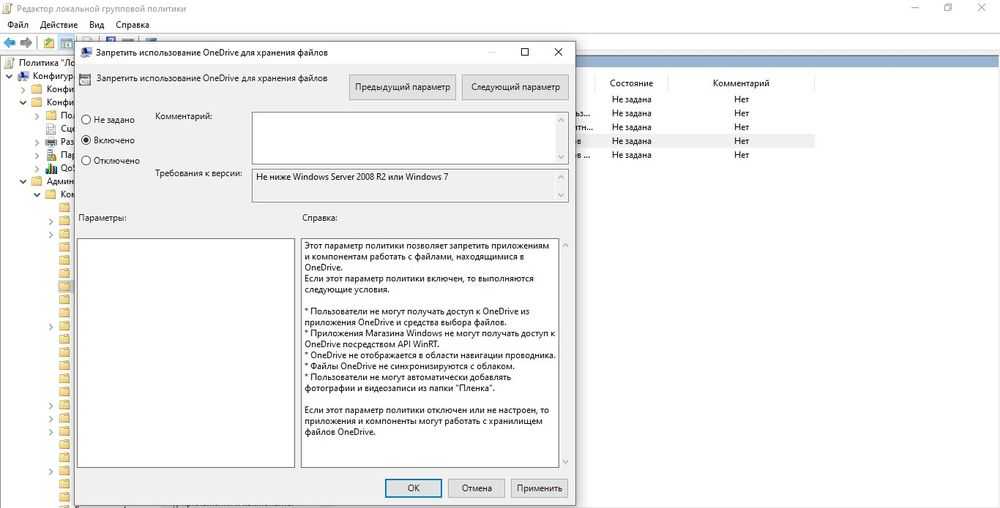Open the 'Действие' menu
1000x508 pixels.
(x=60, y=23)
